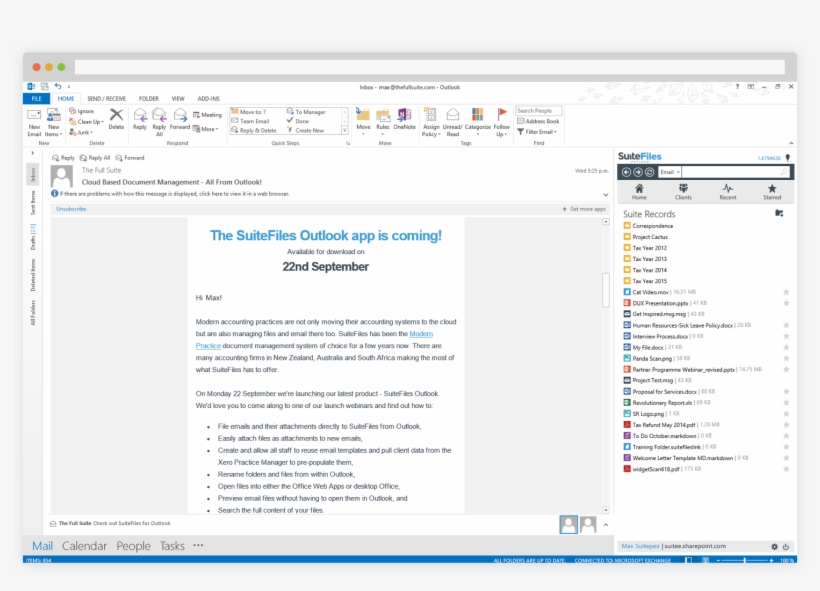
Task: Open the SuiteFiles Home section
Action: 639,191
